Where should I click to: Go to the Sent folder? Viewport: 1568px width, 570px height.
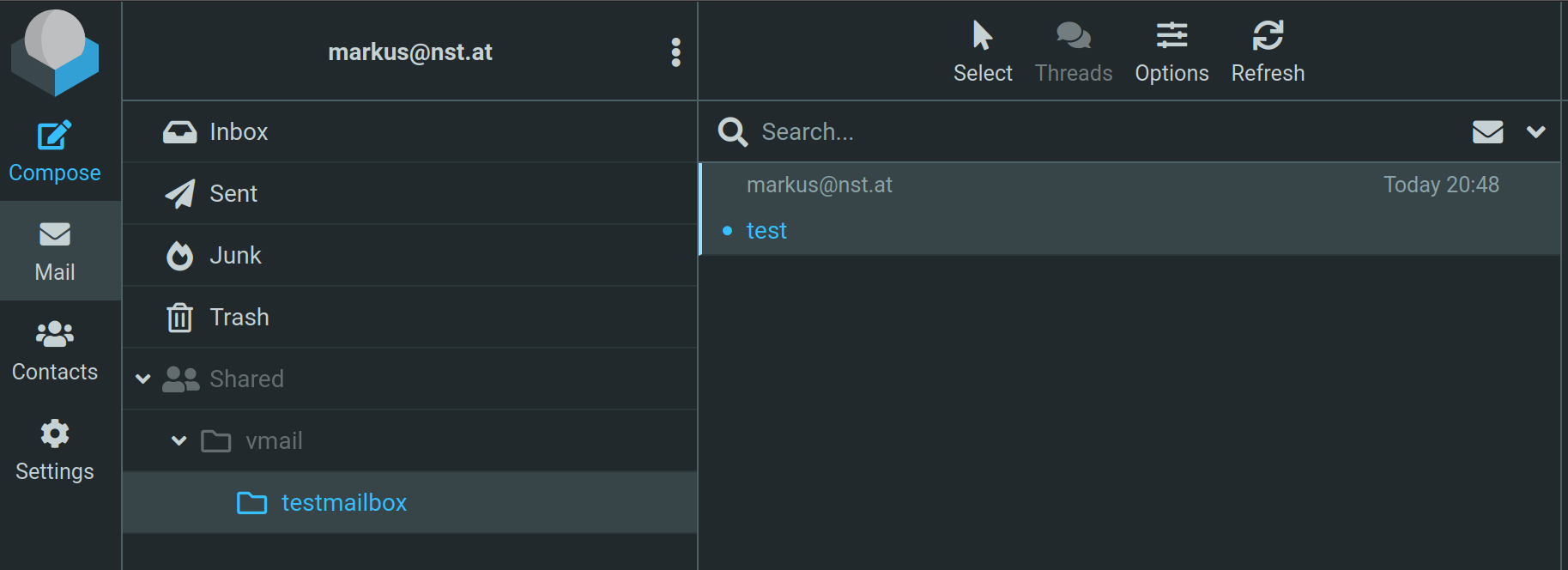pos(233,193)
